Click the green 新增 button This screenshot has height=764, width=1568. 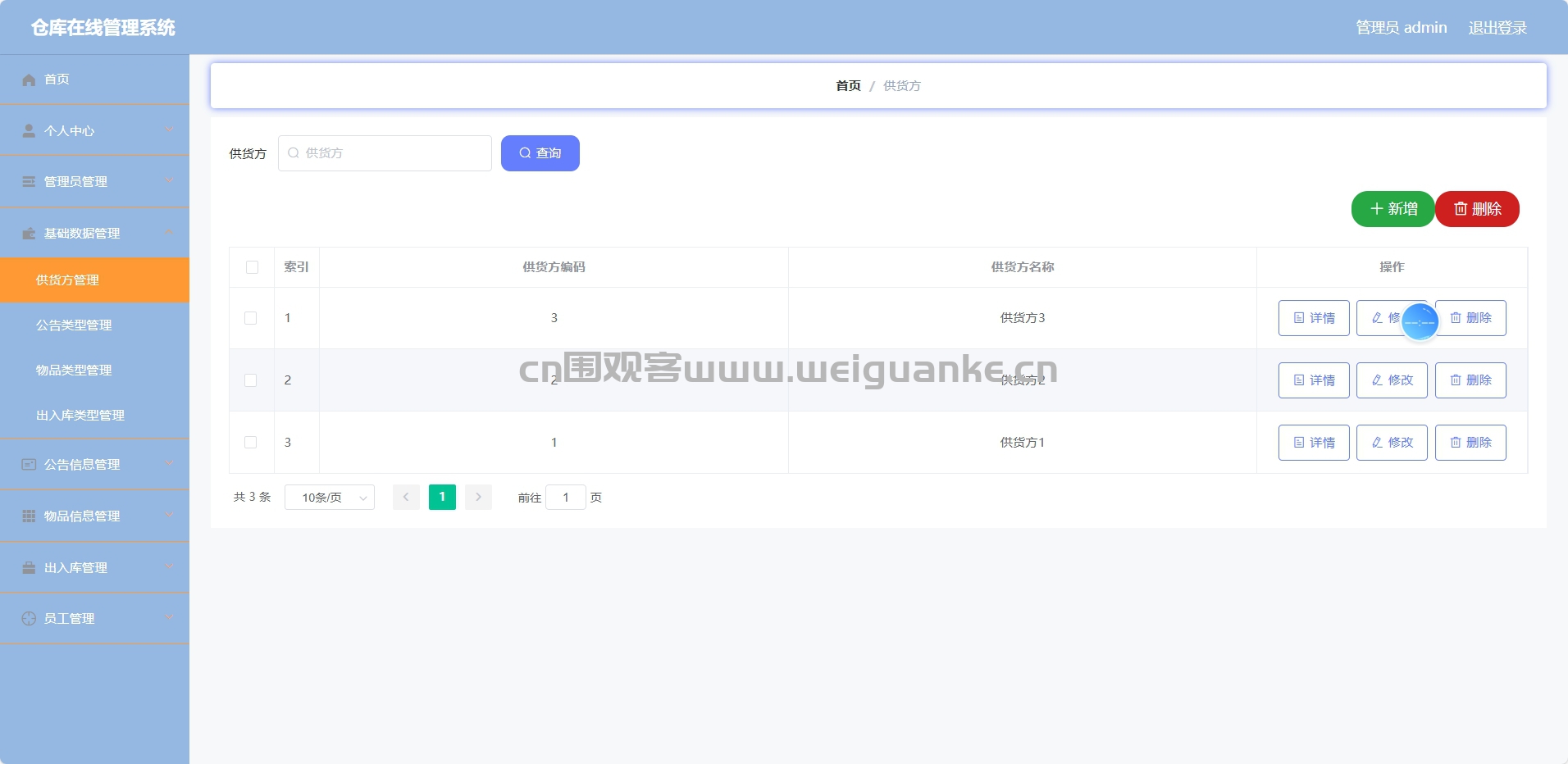1393,209
